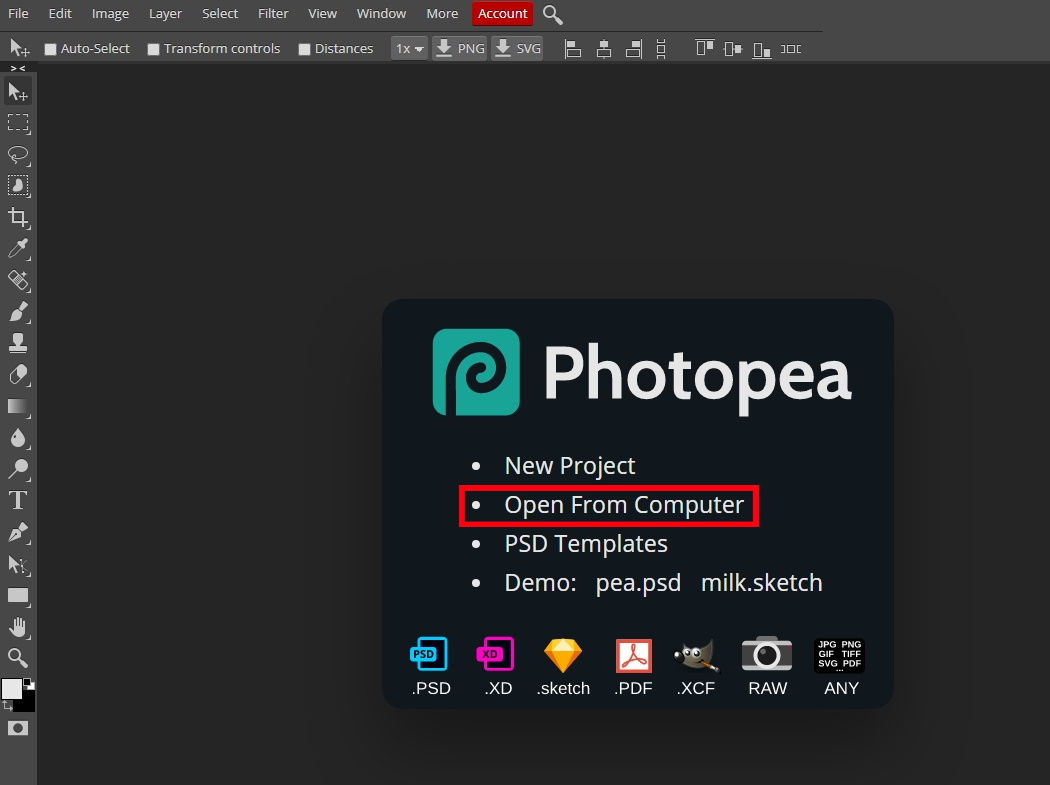
Task: Activate the Object Selection tool
Action: (18, 186)
